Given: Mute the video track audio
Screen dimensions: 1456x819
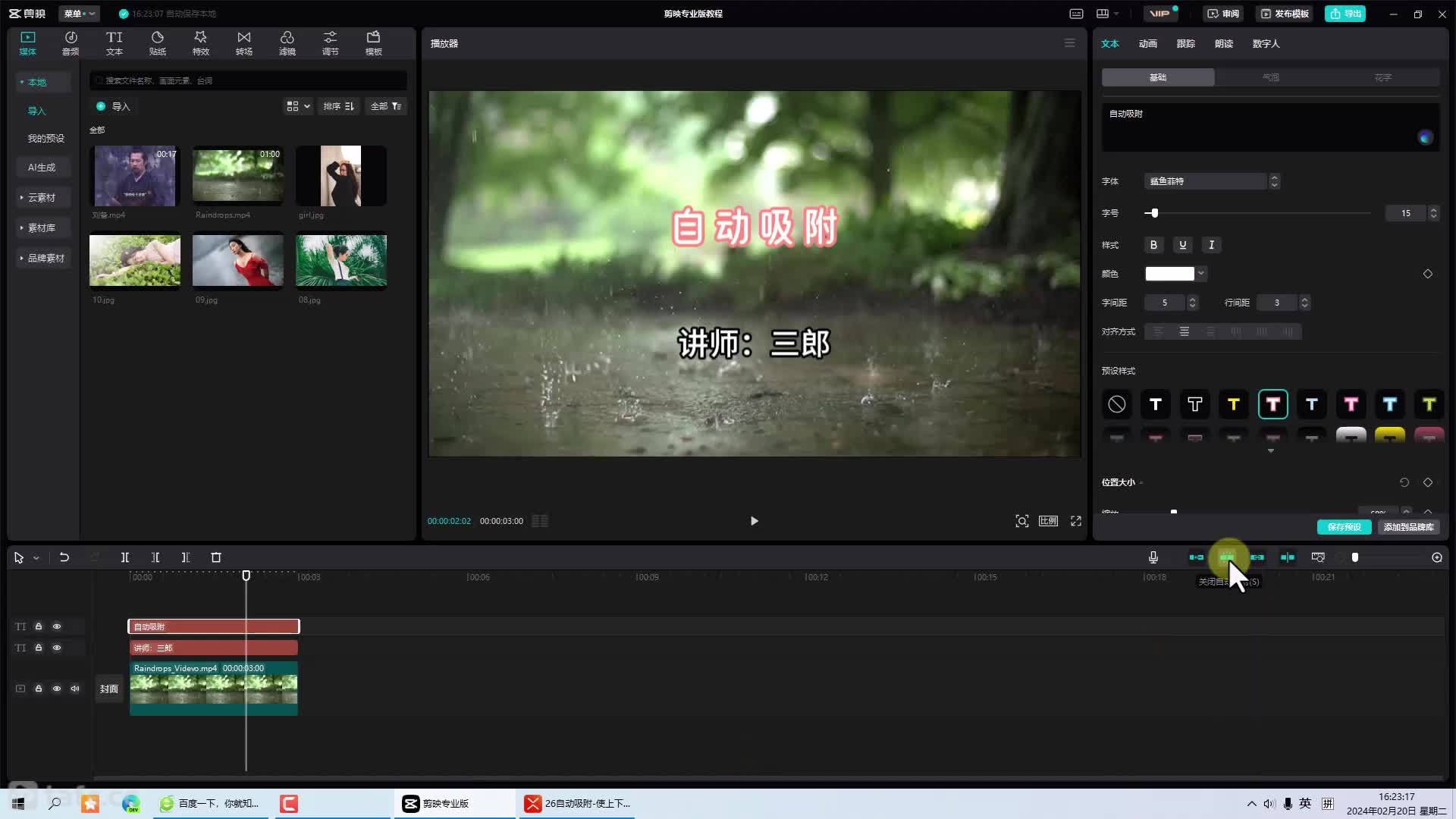Looking at the screenshot, I should point(75,689).
